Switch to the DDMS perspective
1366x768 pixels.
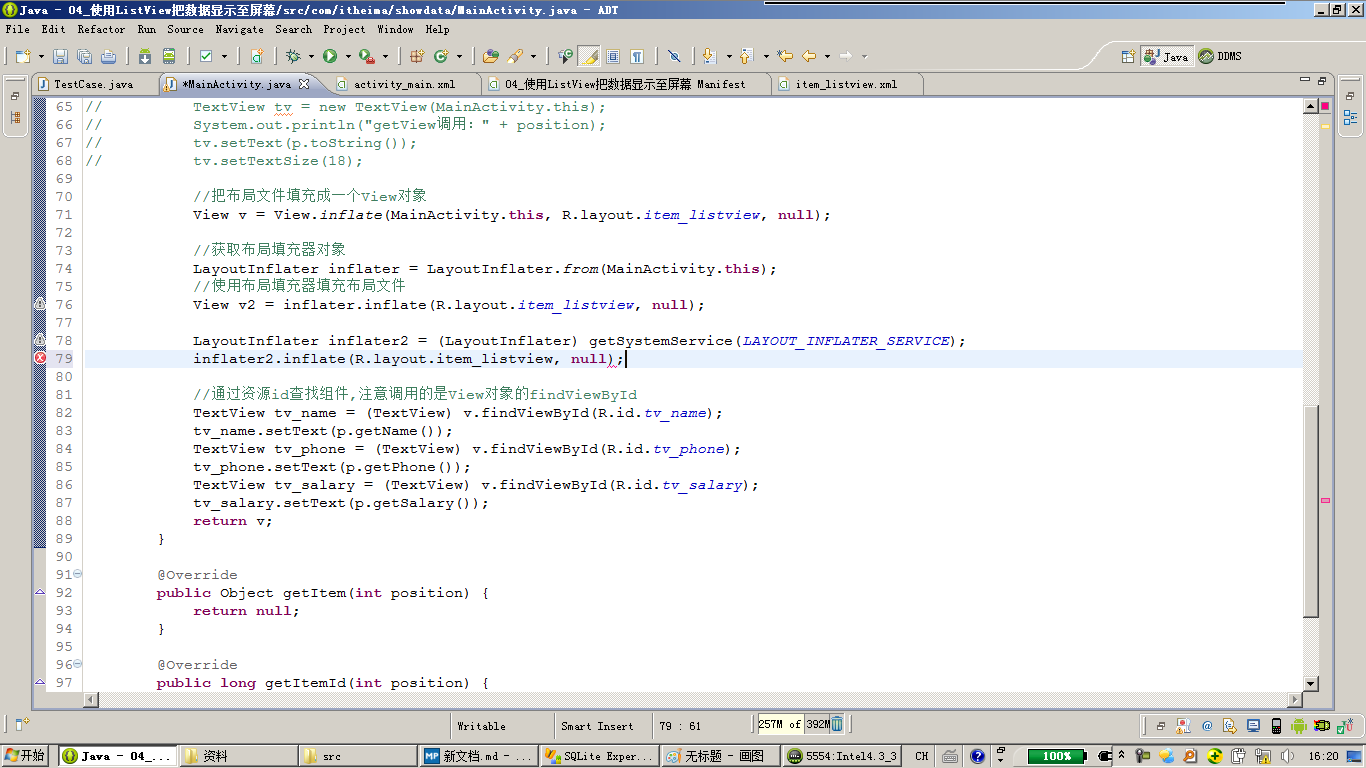(x=1220, y=57)
